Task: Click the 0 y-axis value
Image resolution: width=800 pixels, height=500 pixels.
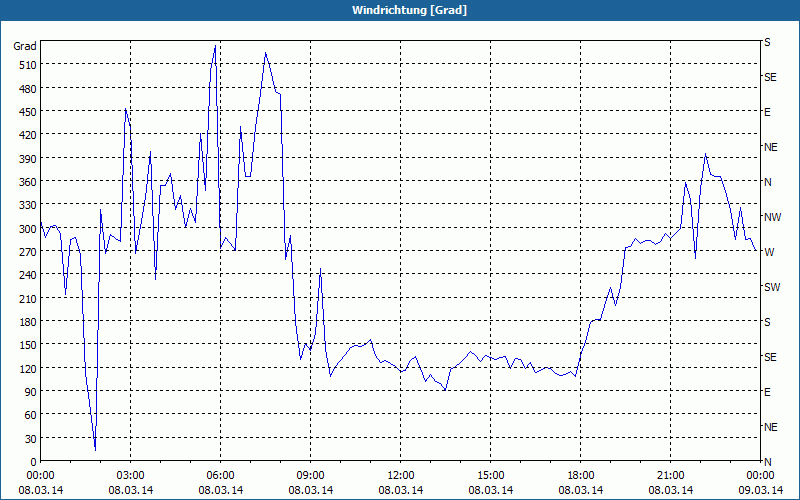Action: pyautogui.click(x=34, y=462)
